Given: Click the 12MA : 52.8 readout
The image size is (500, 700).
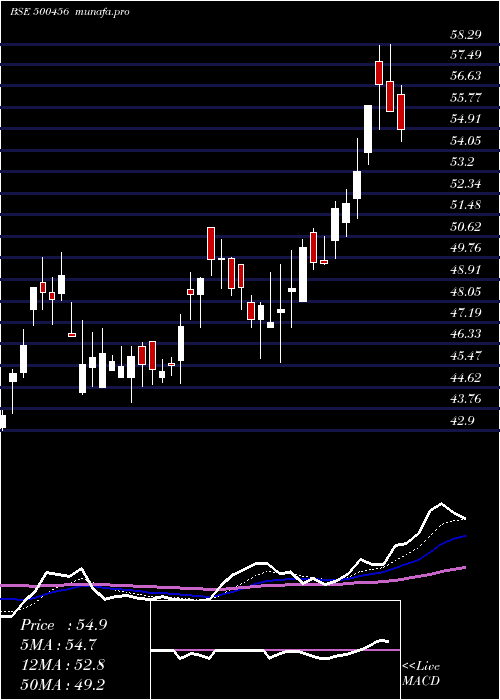Looking at the screenshot, I should [x=63, y=665].
